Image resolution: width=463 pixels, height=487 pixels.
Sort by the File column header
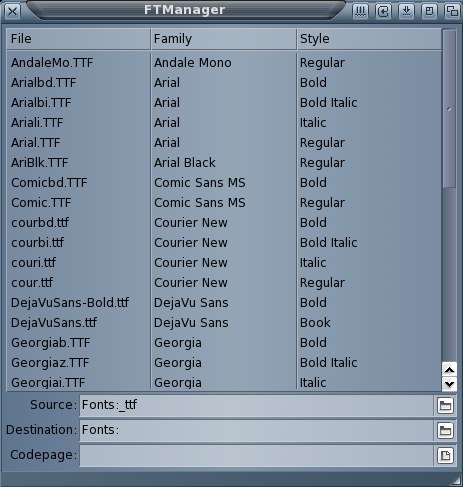[x=78, y=39]
